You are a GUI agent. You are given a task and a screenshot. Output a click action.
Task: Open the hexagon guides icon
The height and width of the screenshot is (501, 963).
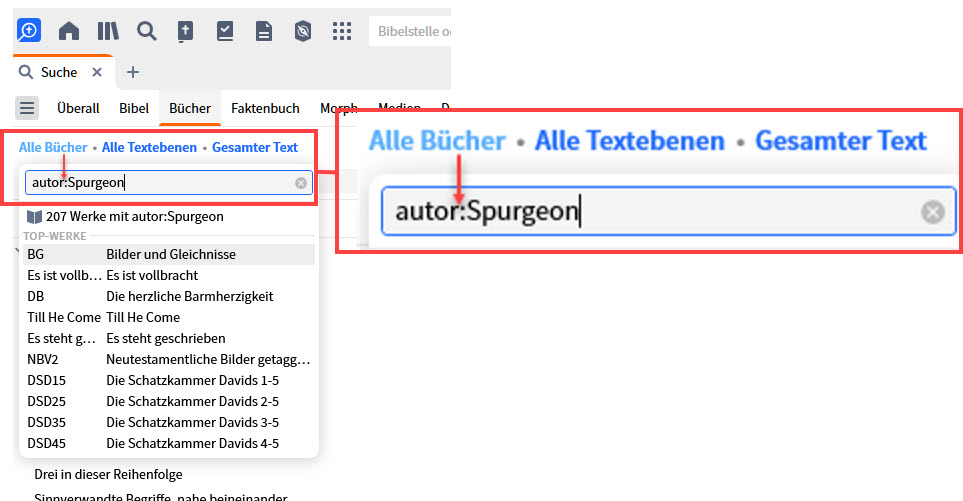[303, 31]
